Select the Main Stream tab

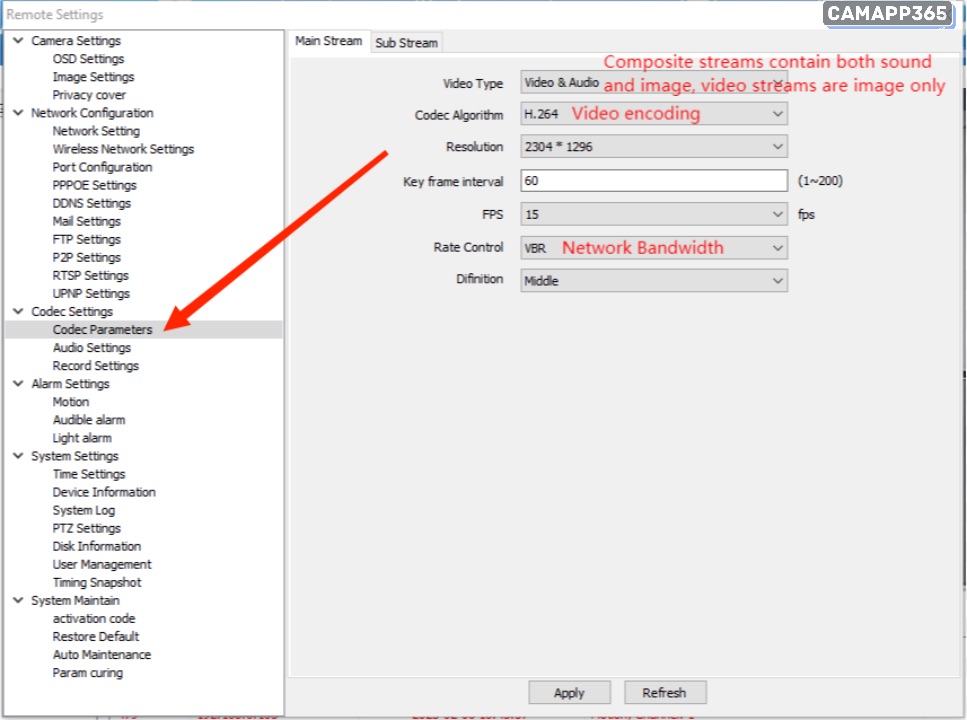click(328, 42)
